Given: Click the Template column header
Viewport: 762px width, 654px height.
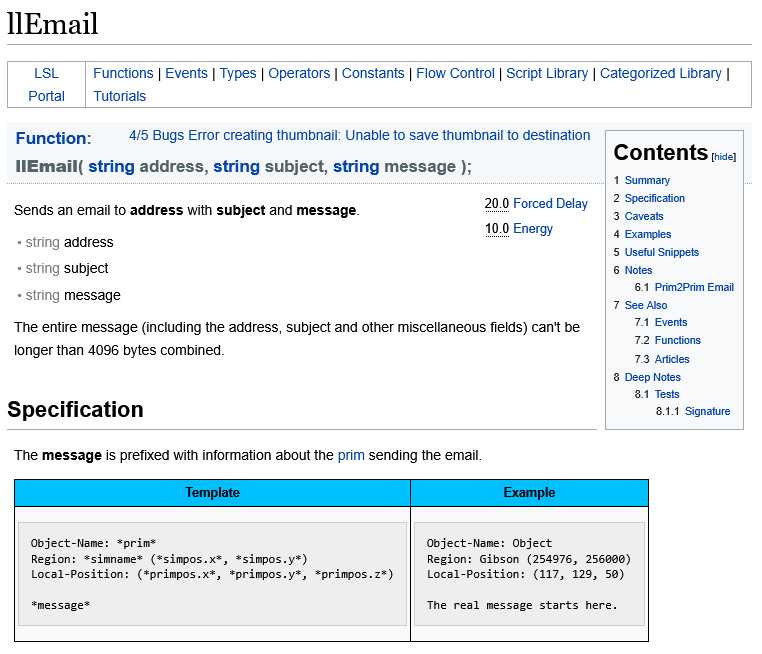Looking at the screenshot, I should coord(212,493).
